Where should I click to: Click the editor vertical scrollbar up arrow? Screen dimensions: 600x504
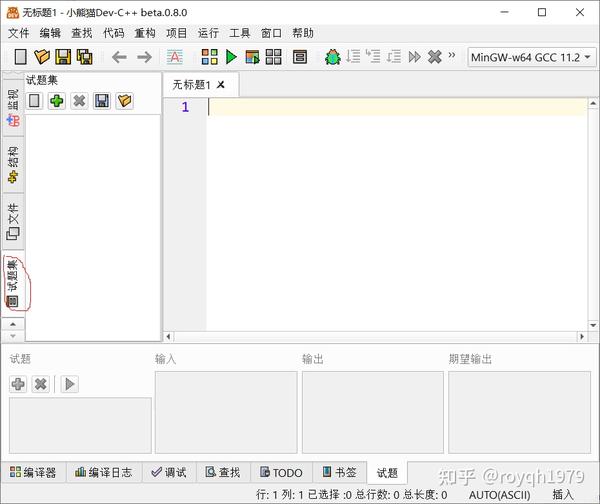pos(593,103)
